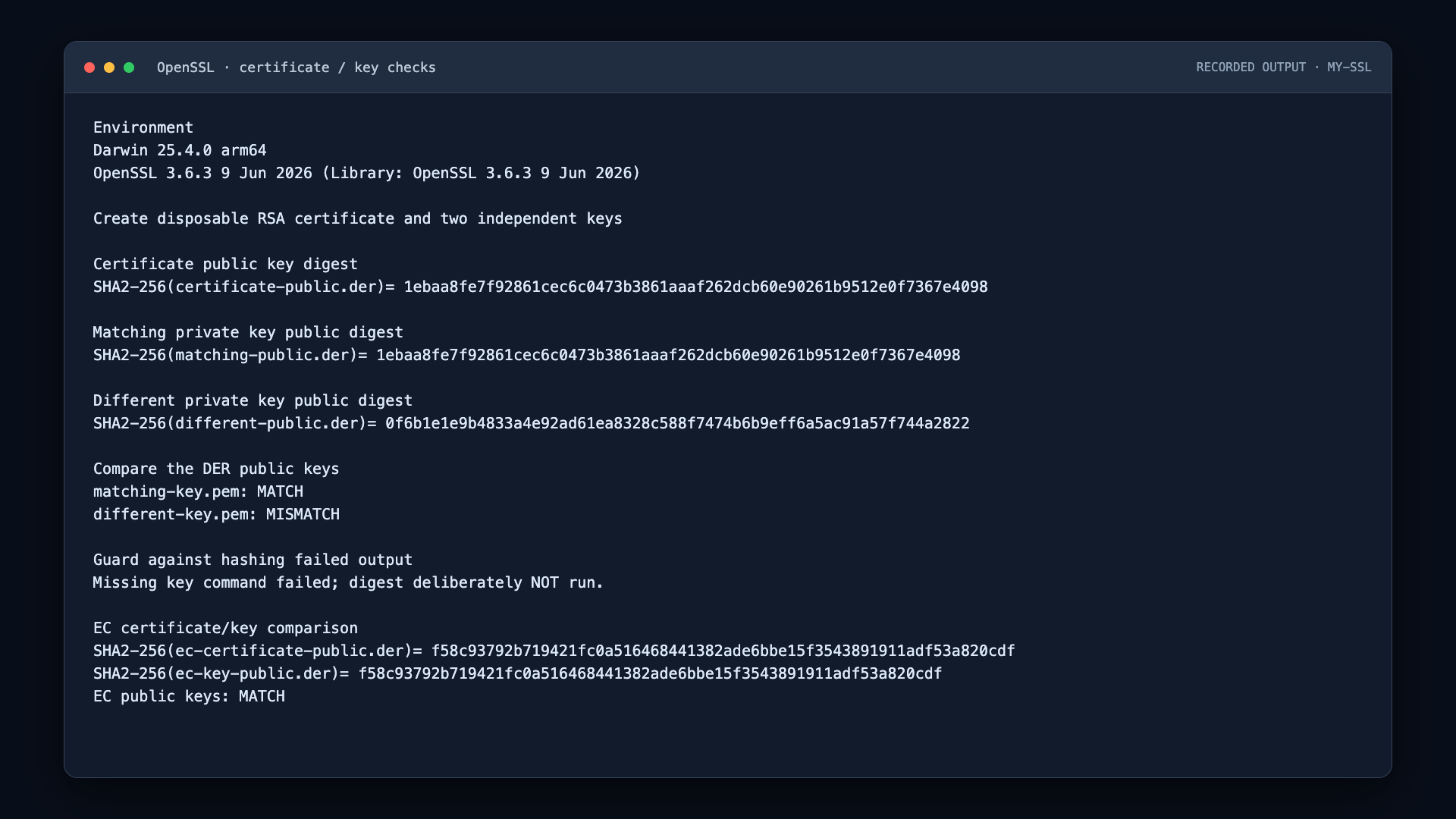The image size is (1456, 819).
Task: Click the 'Certificate public key digest' heading
Action: tap(225, 264)
